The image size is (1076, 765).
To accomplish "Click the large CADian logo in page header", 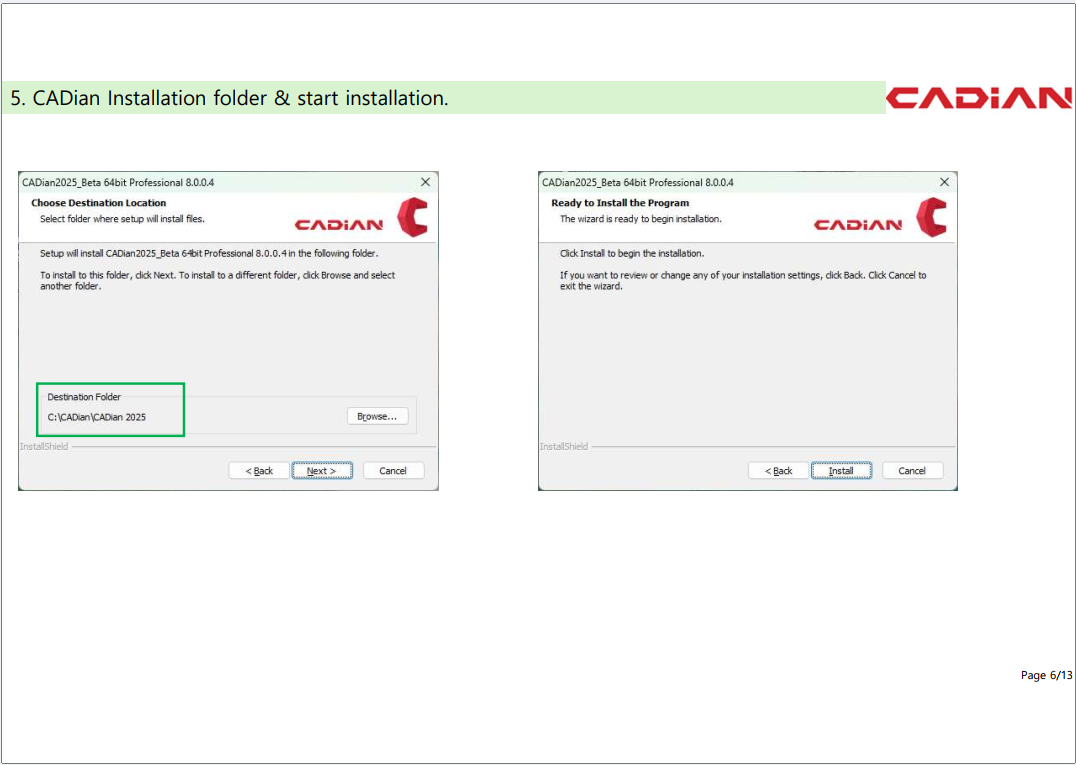I will pos(979,98).
